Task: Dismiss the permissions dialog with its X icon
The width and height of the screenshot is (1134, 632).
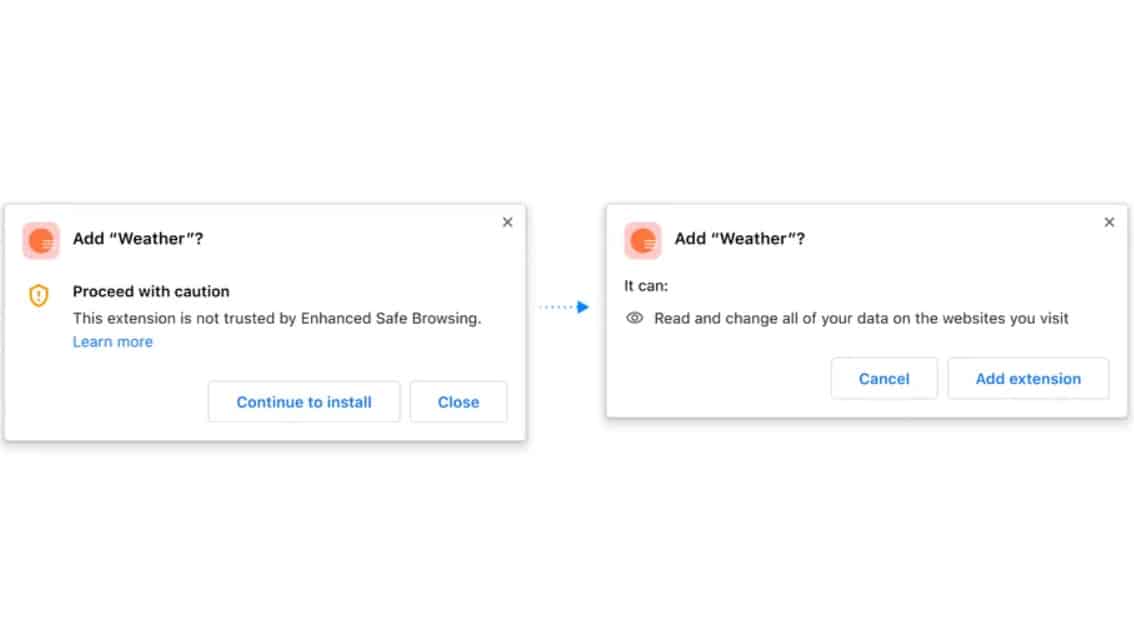Action: click(x=1109, y=222)
